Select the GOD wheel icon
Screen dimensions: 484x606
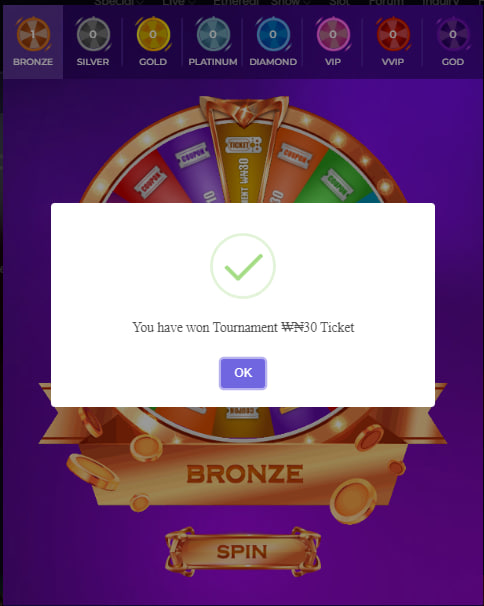coord(453,34)
